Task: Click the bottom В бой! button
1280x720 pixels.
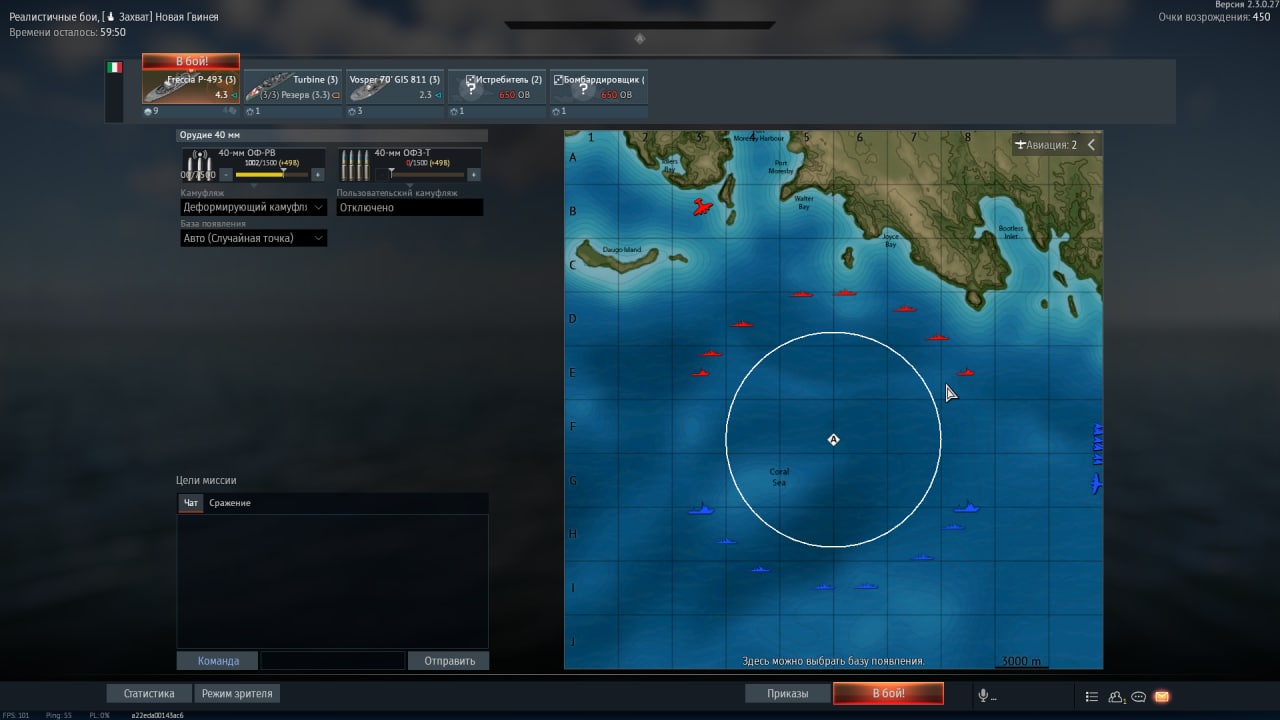Action: click(x=888, y=693)
